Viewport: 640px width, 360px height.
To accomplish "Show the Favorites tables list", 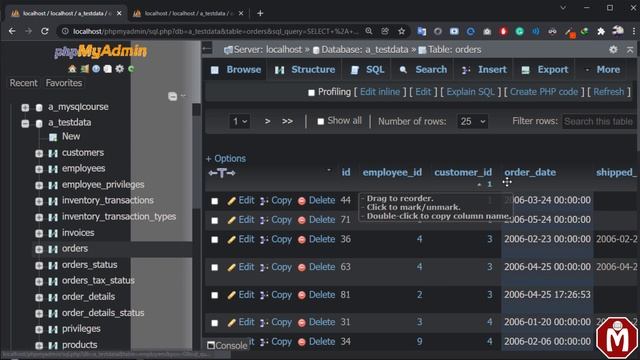I will click(64, 83).
